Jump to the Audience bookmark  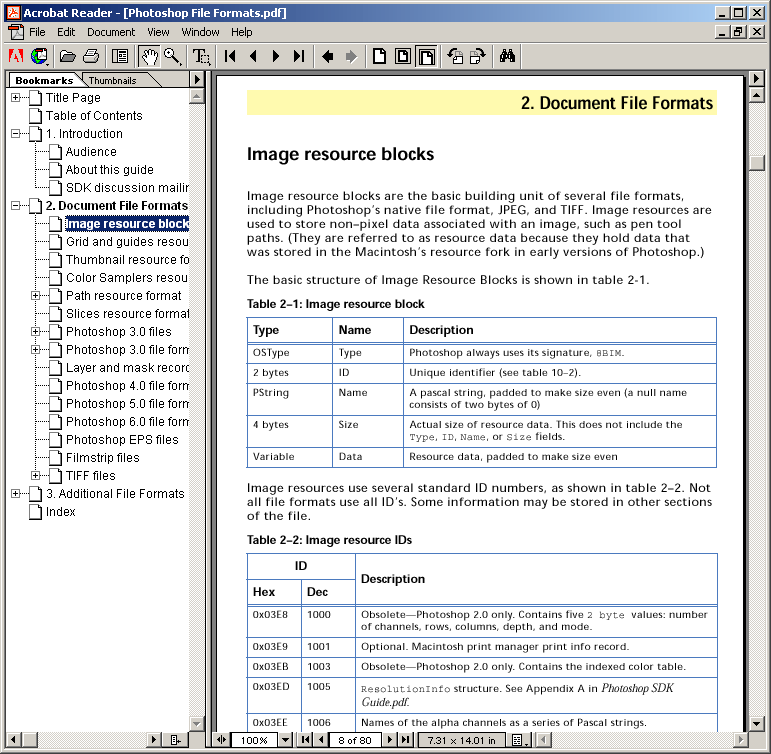pos(91,152)
